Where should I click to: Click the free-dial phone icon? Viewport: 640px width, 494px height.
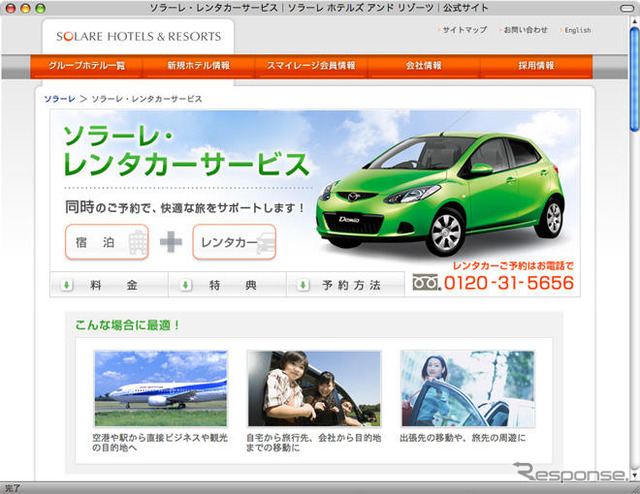(x=426, y=282)
